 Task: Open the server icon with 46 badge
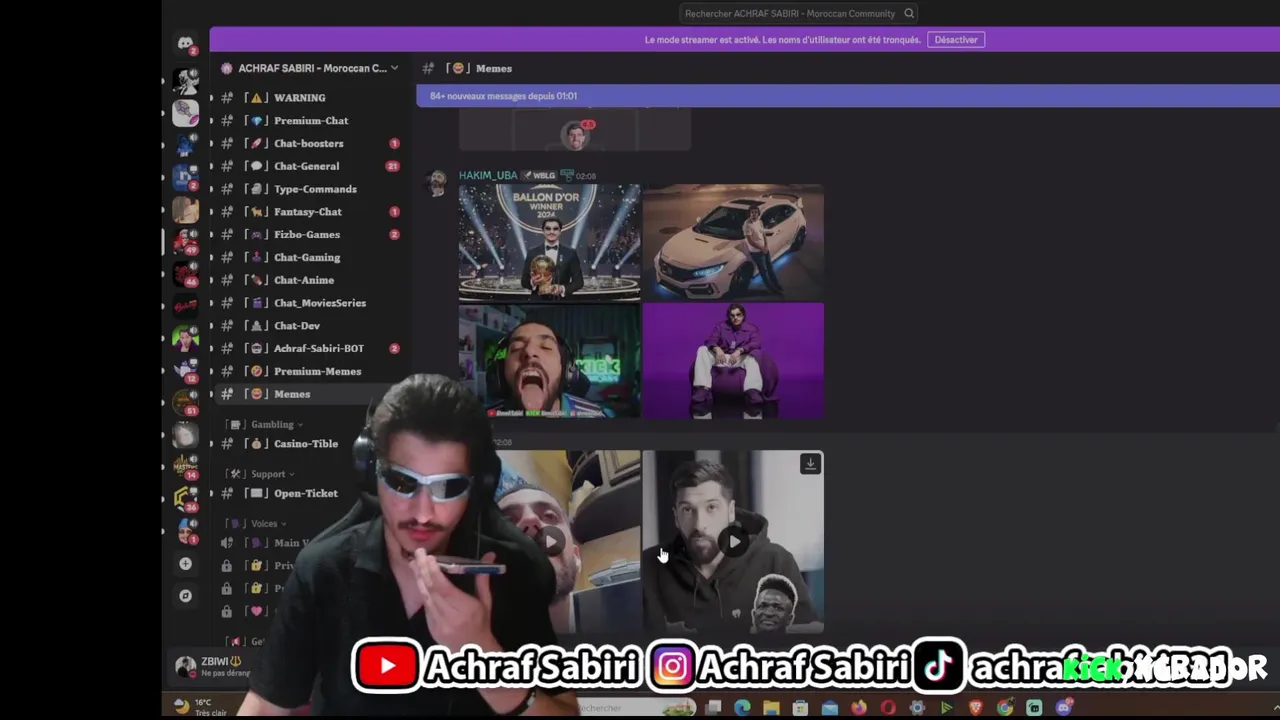(185, 273)
